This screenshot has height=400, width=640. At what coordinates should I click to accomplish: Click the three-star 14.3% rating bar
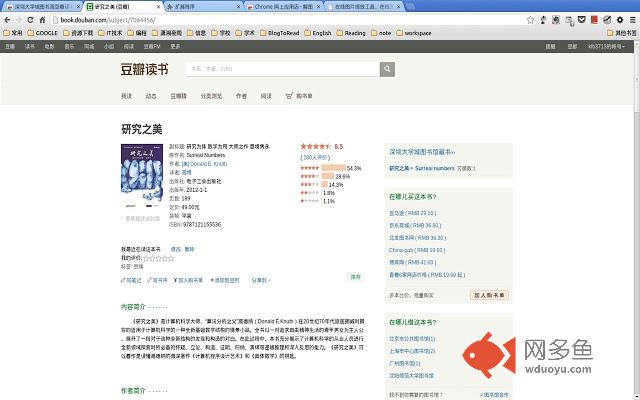[x=324, y=184]
